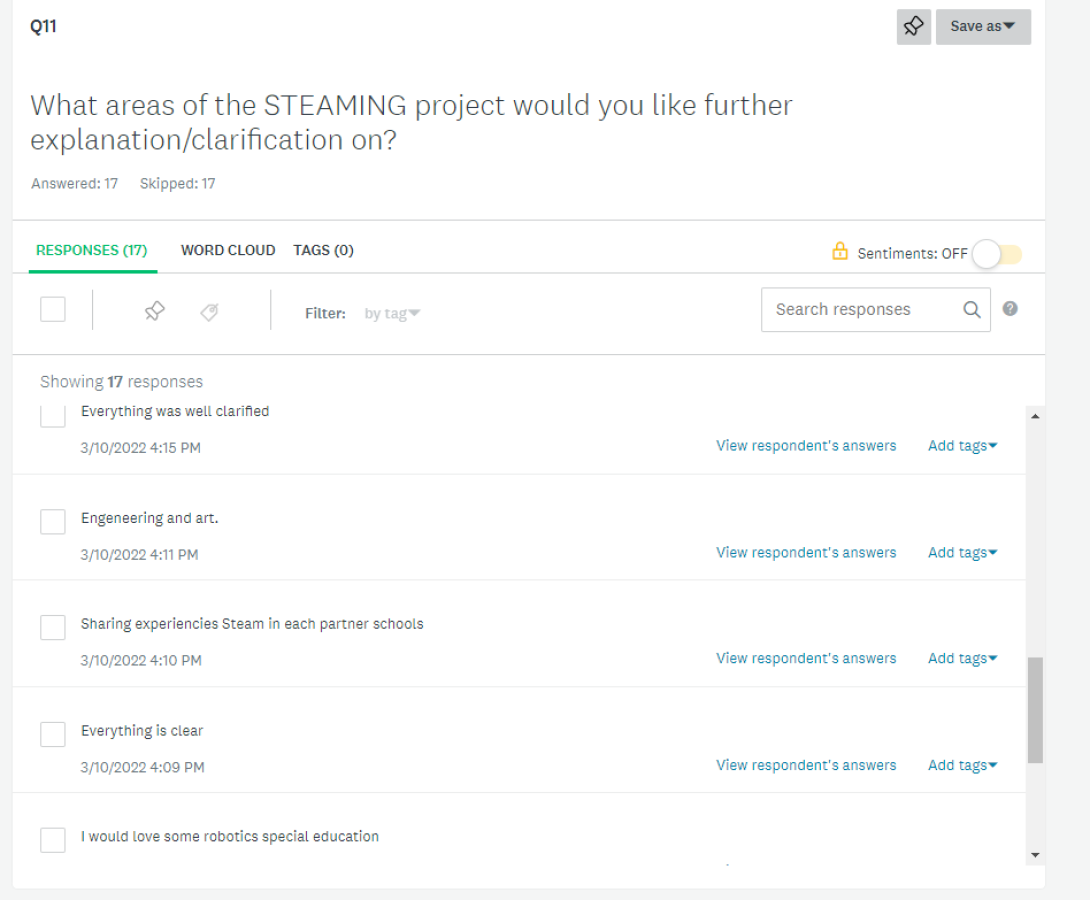This screenshot has width=1090, height=900.
Task: Pin question Q11 using the top pin icon
Action: pos(913,27)
